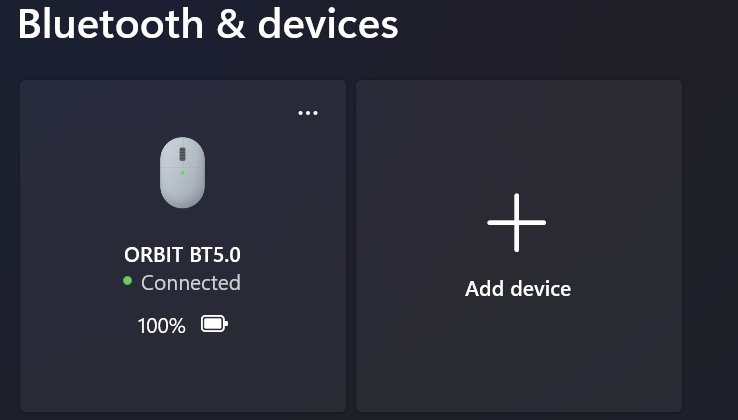Click the green LED on the mouse picture

[x=183, y=173]
